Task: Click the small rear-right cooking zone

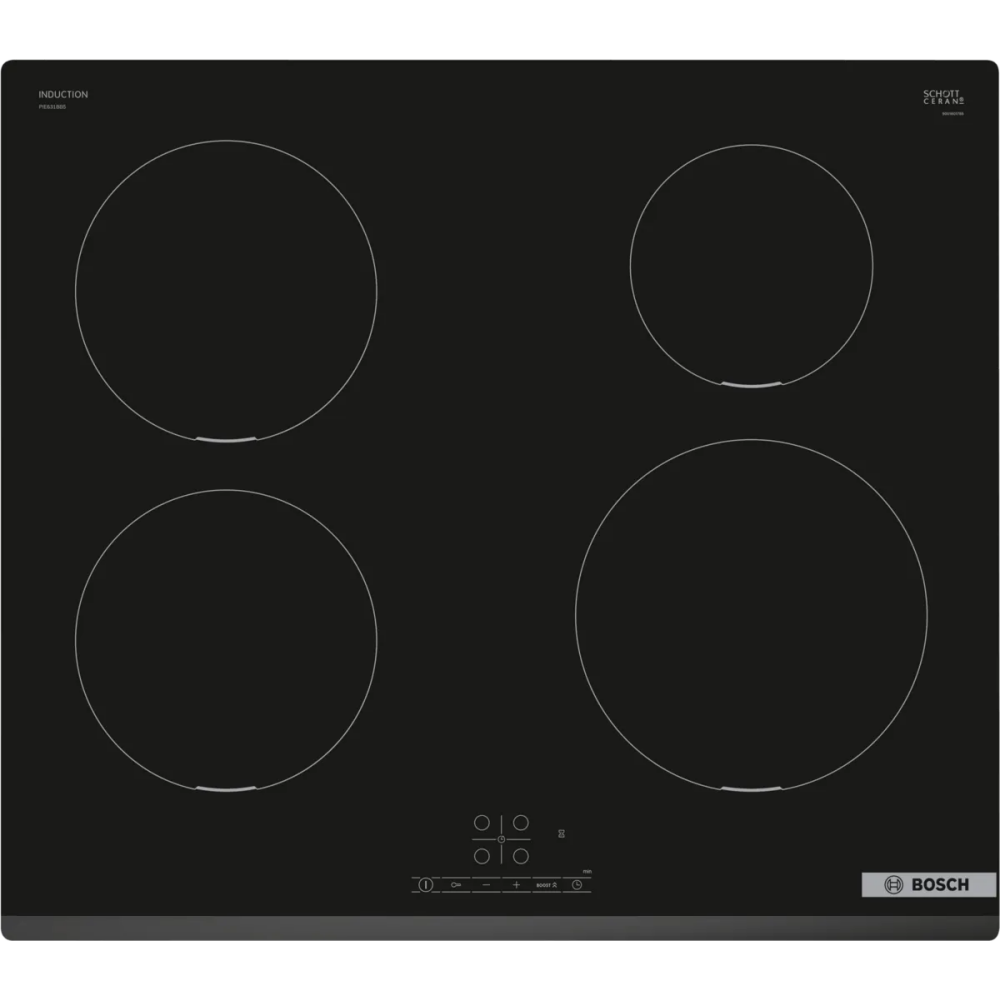Action: click(x=751, y=266)
